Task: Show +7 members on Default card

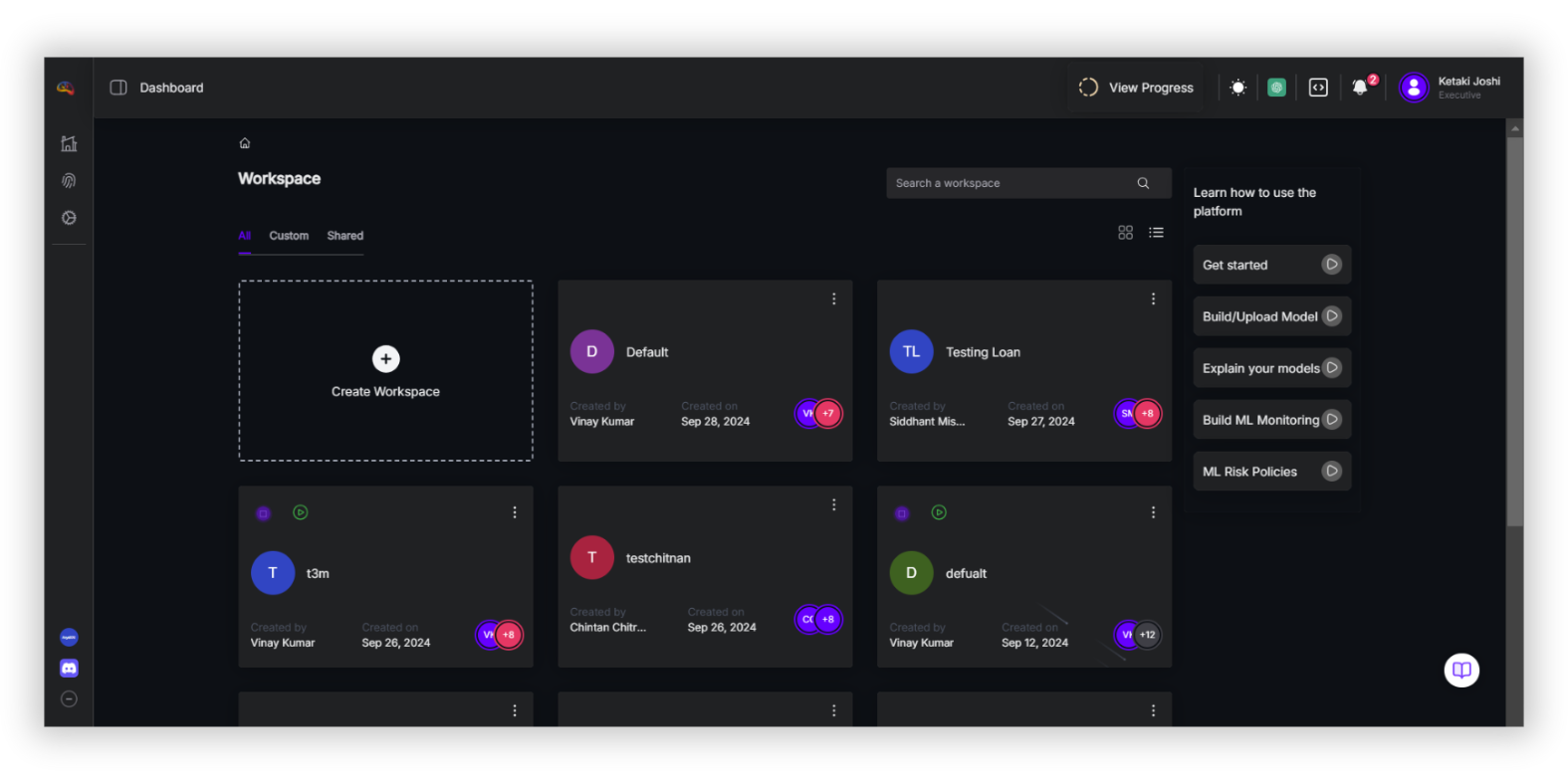Action: pyautogui.click(x=828, y=413)
